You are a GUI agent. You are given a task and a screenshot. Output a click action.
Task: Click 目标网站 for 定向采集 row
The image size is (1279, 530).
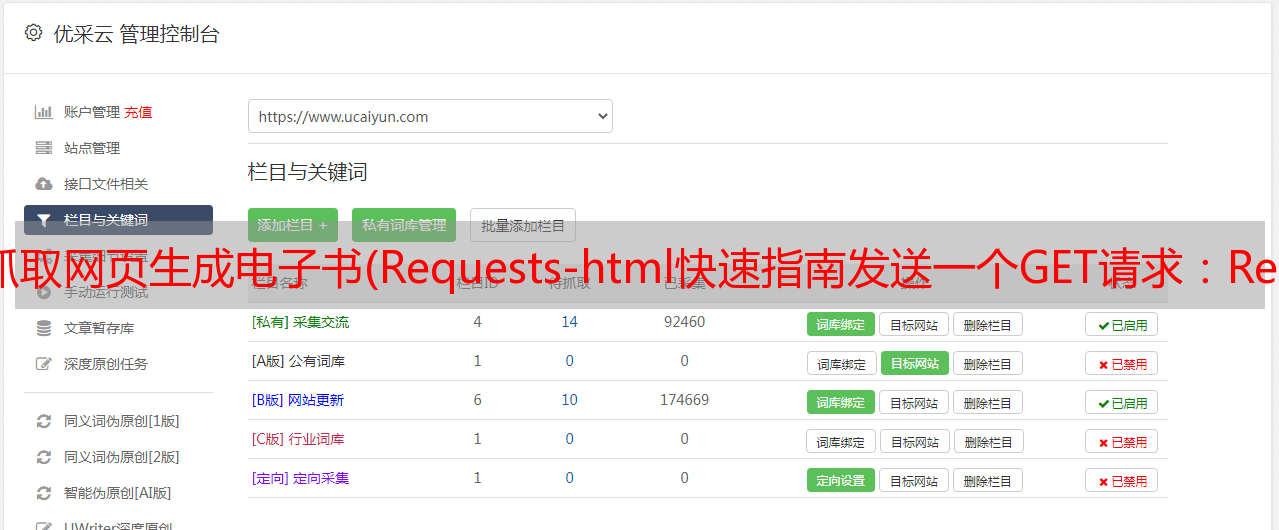pyautogui.click(x=914, y=480)
